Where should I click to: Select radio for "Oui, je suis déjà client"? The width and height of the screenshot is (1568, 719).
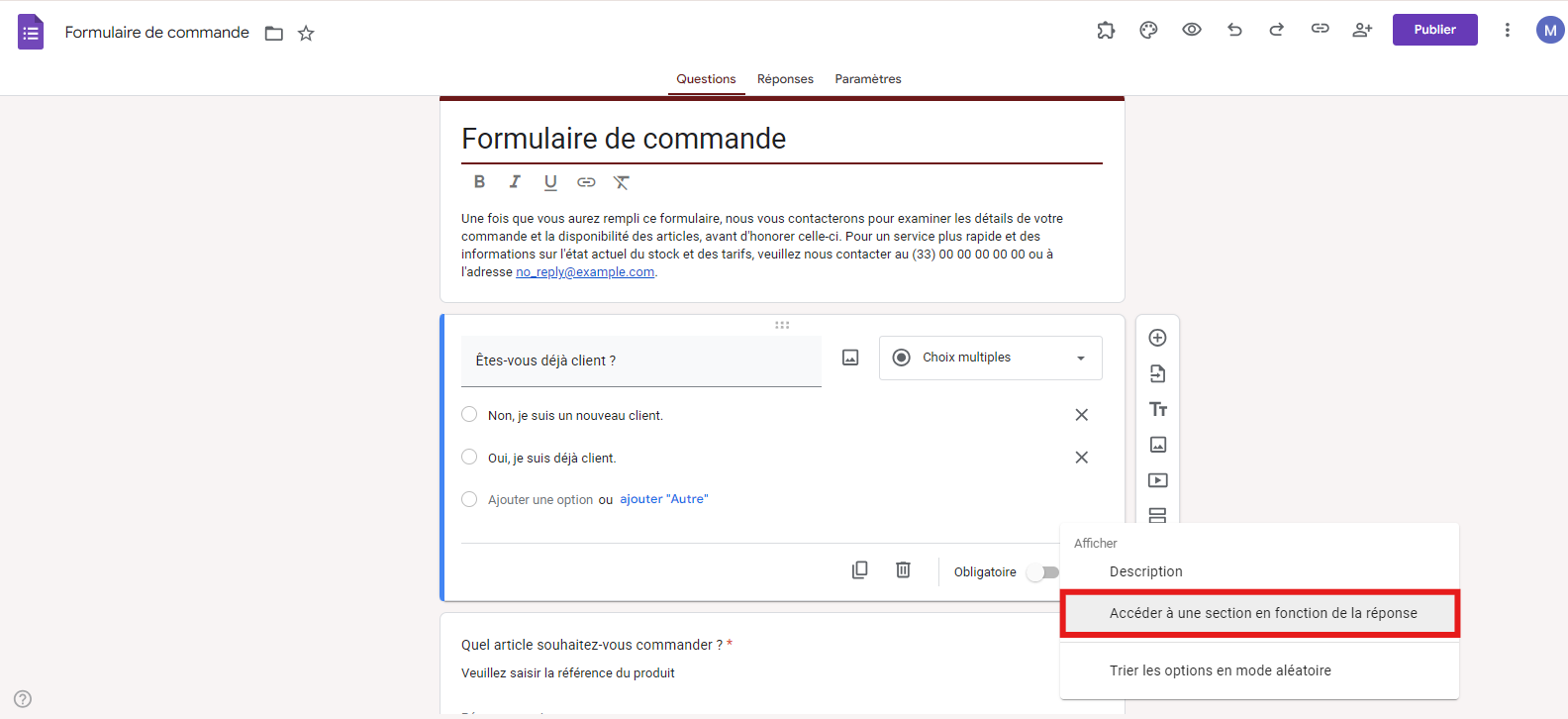(x=469, y=458)
